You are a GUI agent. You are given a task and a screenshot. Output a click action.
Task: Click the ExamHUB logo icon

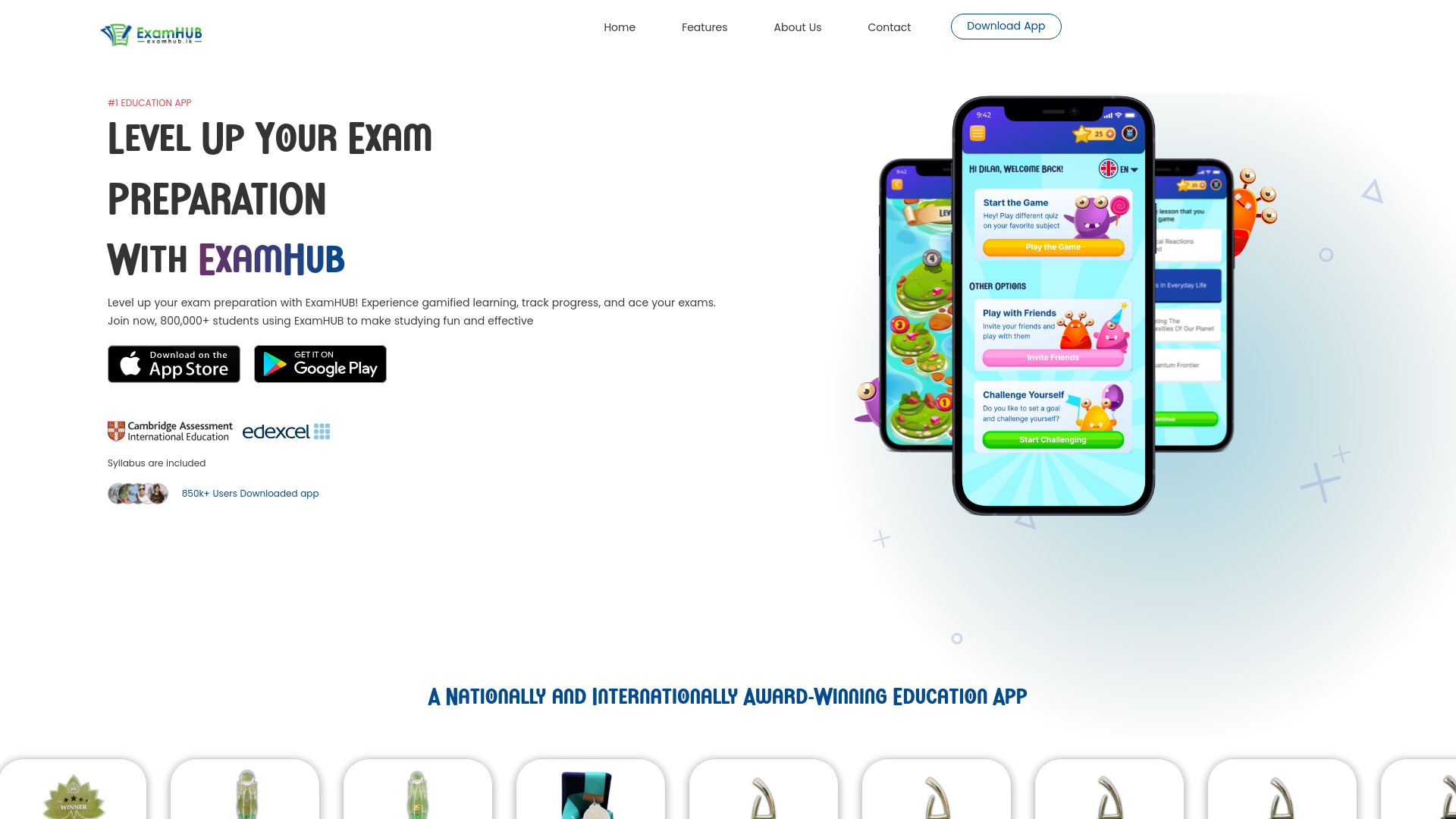pyautogui.click(x=113, y=33)
